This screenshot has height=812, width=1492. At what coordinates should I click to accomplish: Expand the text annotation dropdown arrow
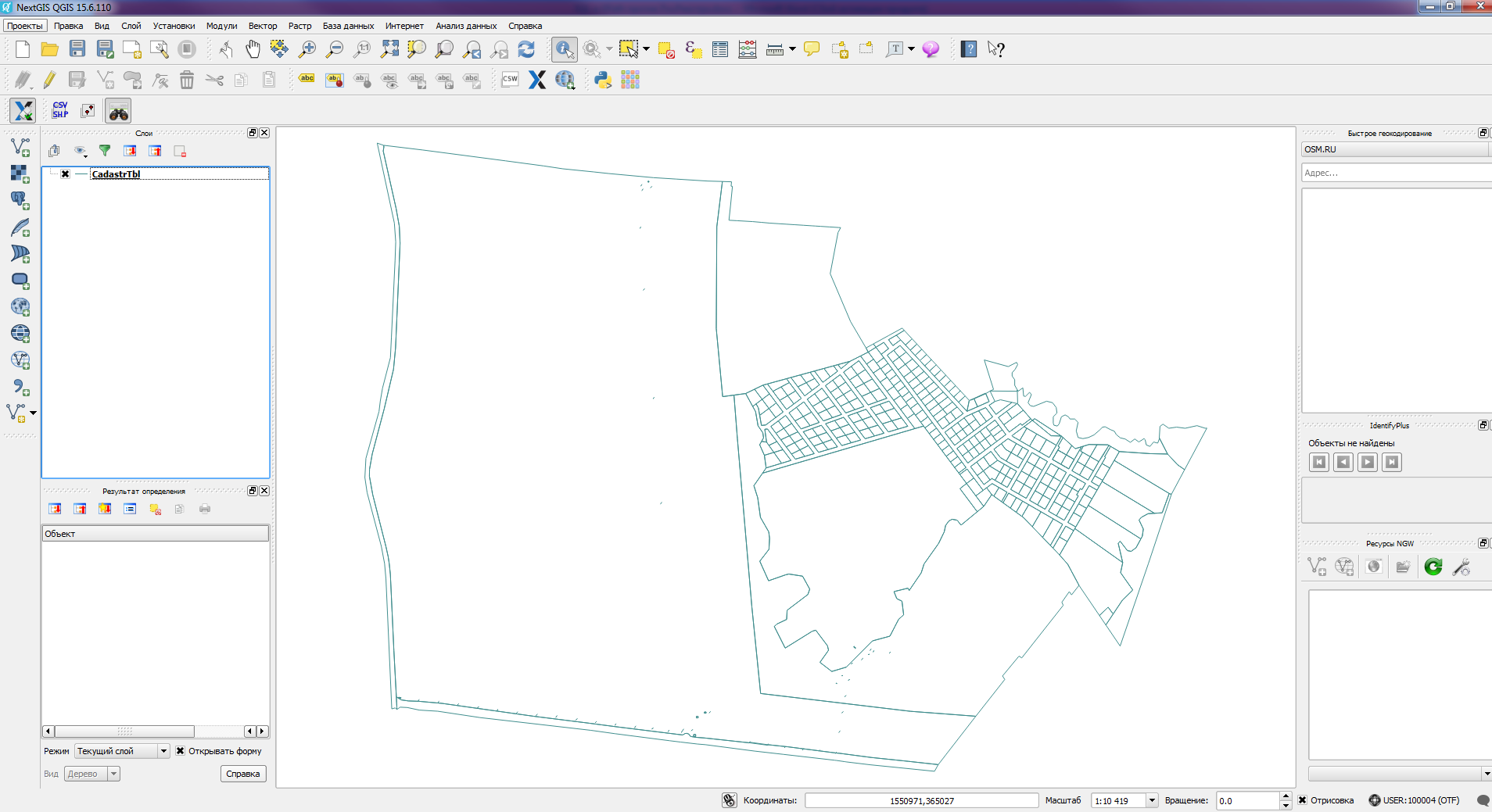(x=911, y=49)
